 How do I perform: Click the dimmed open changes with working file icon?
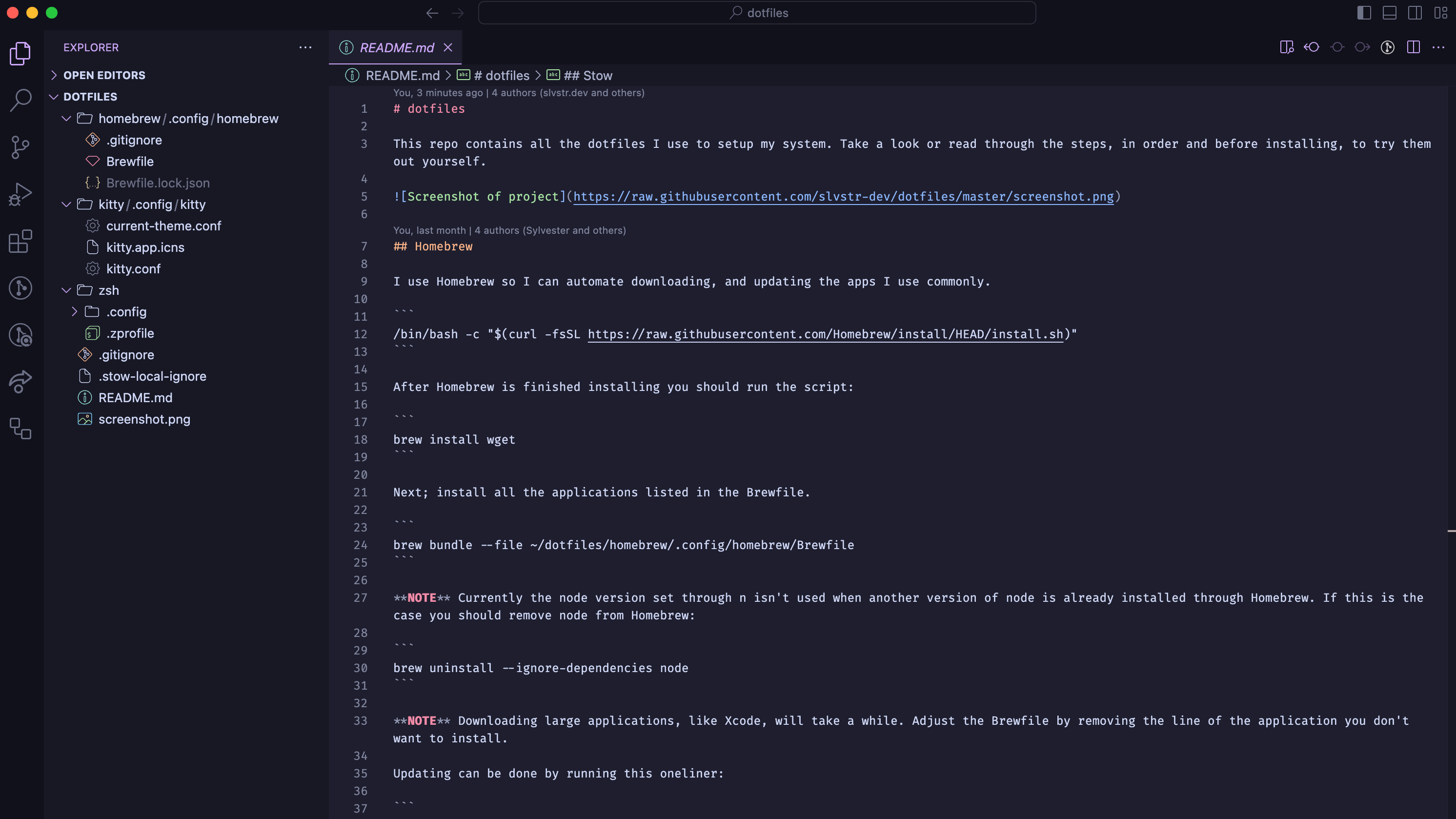tap(1337, 47)
